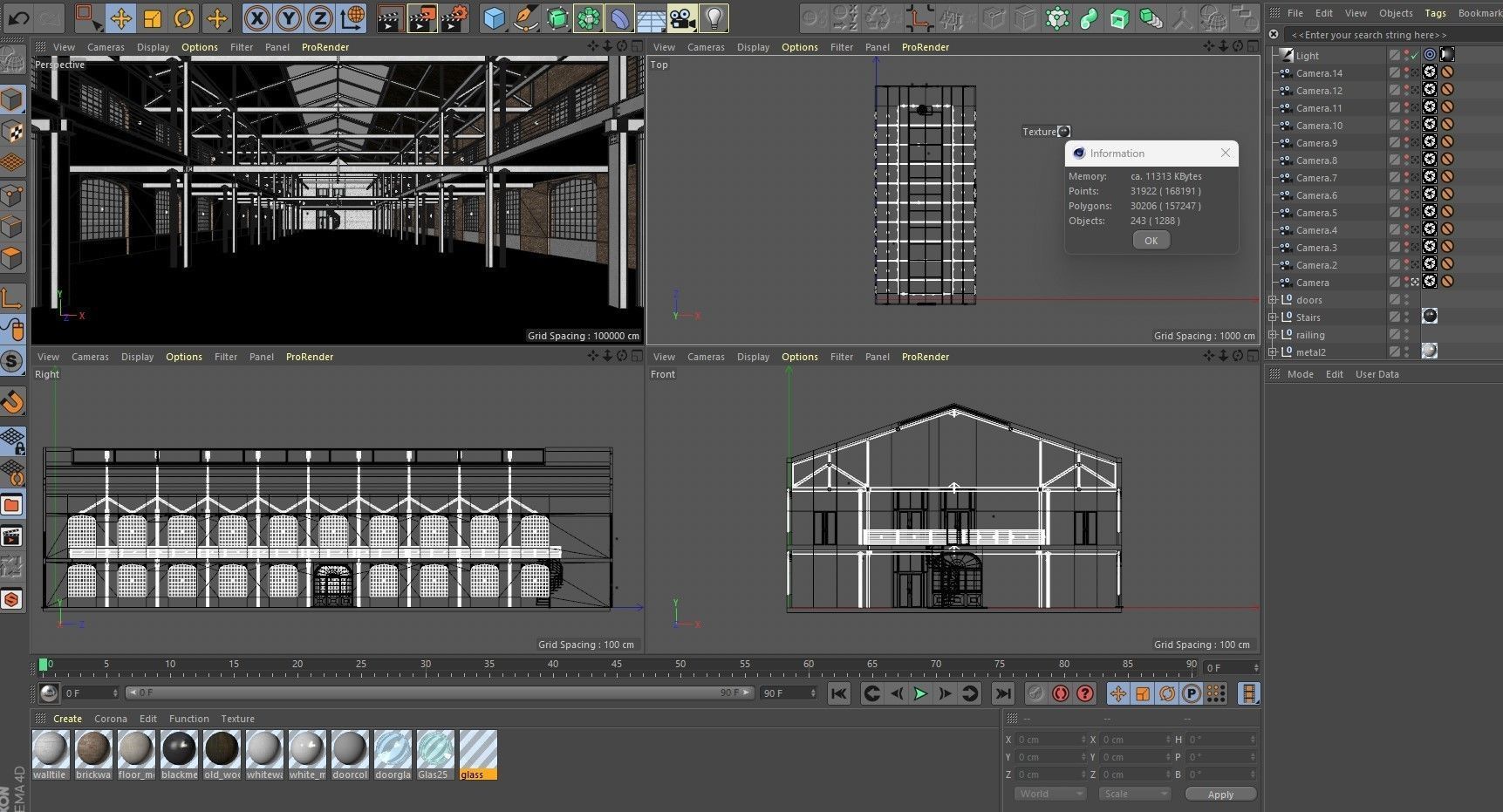Click frame 45 on the timeline ruler
This screenshot has width=1503, height=812.
[617, 664]
